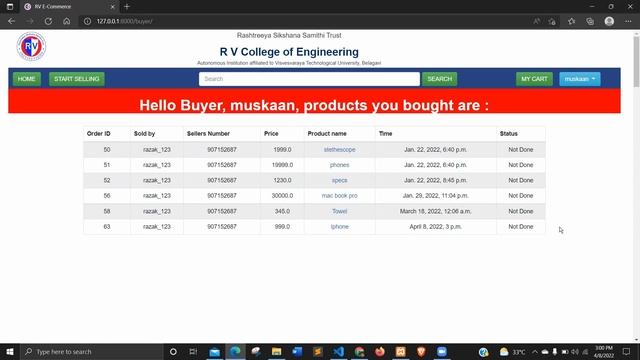Open the Get Help icon in taskbar
This screenshot has height=360, width=640.
pos(484,352)
